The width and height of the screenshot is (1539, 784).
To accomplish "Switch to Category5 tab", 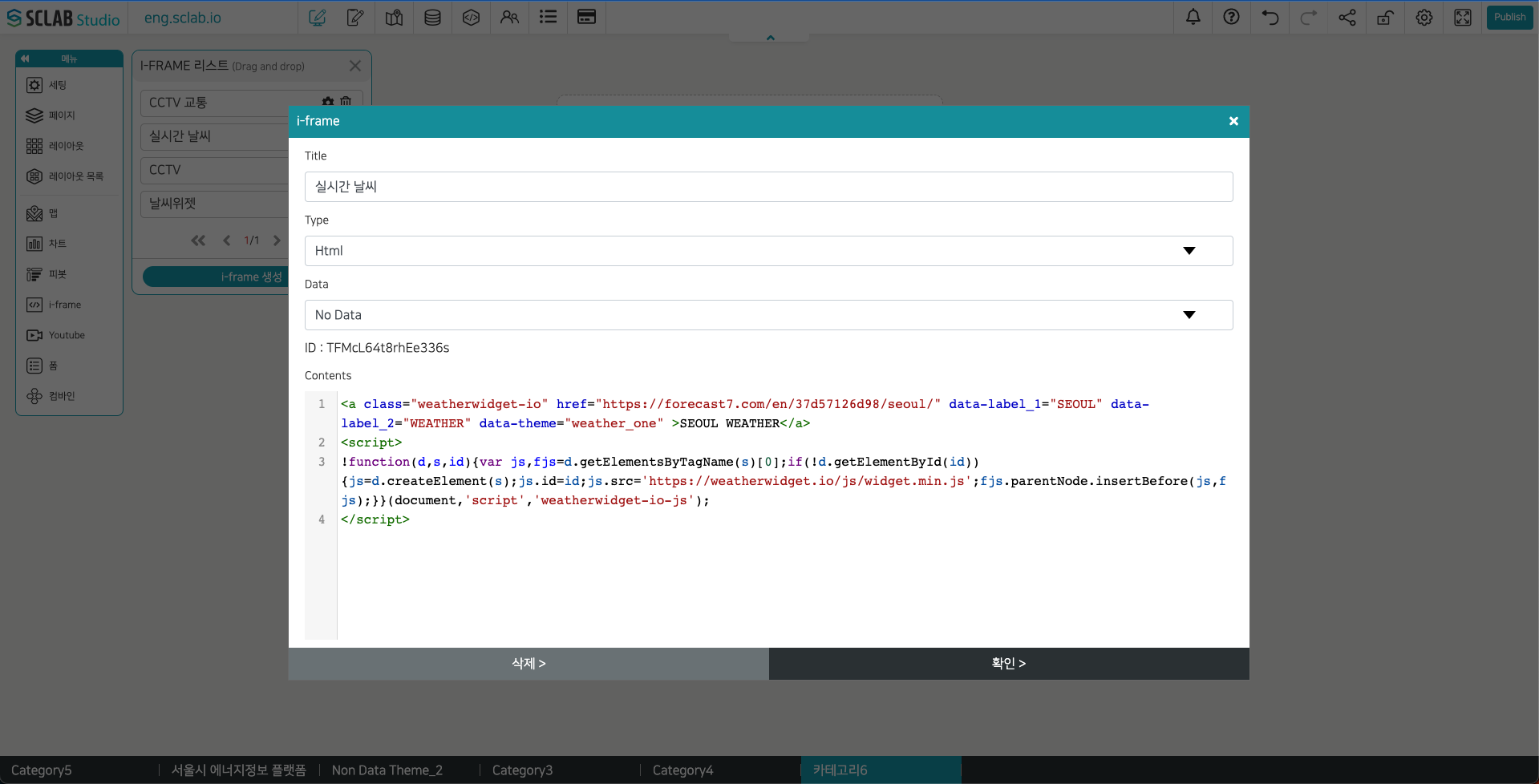I will pyautogui.click(x=79, y=770).
